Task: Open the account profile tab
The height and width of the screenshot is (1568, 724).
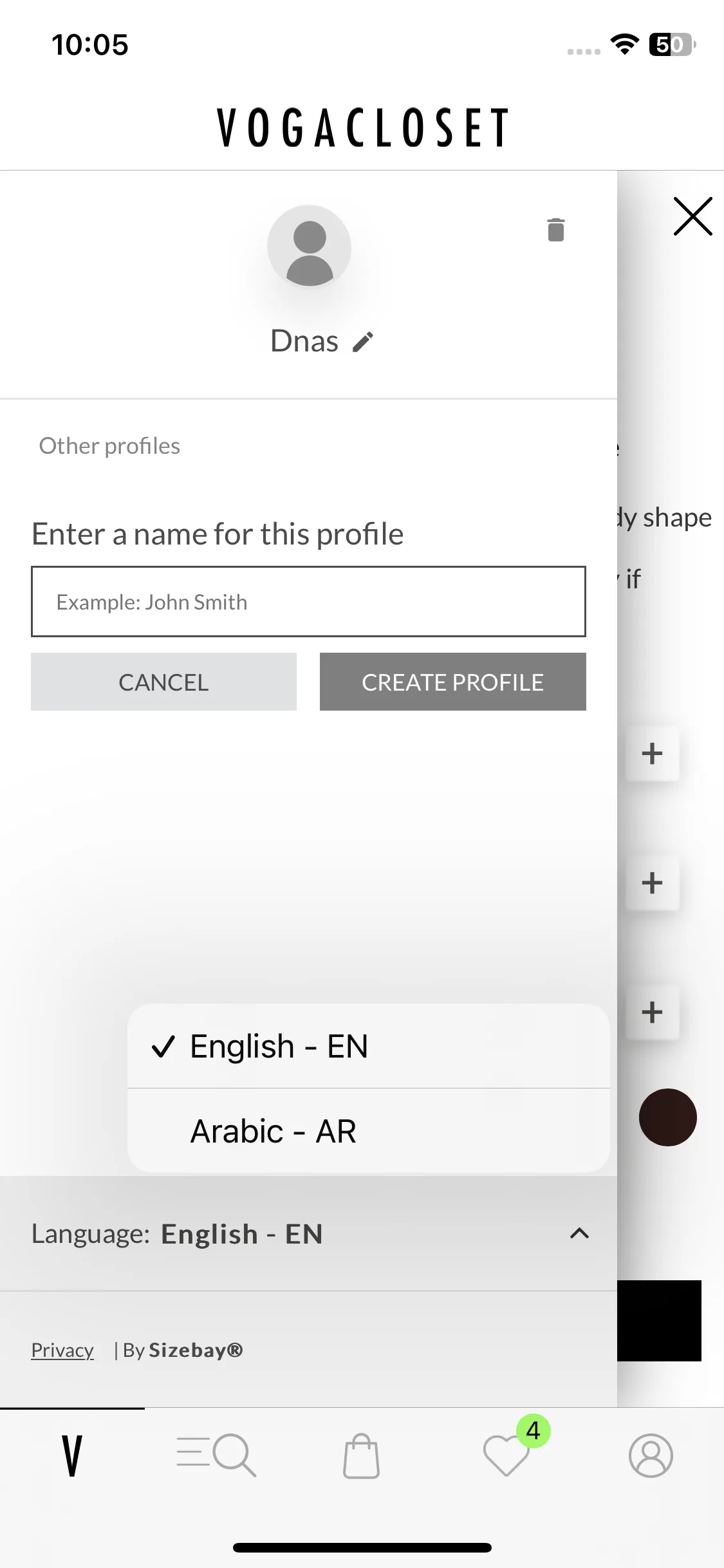Action: pyautogui.click(x=651, y=1455)
